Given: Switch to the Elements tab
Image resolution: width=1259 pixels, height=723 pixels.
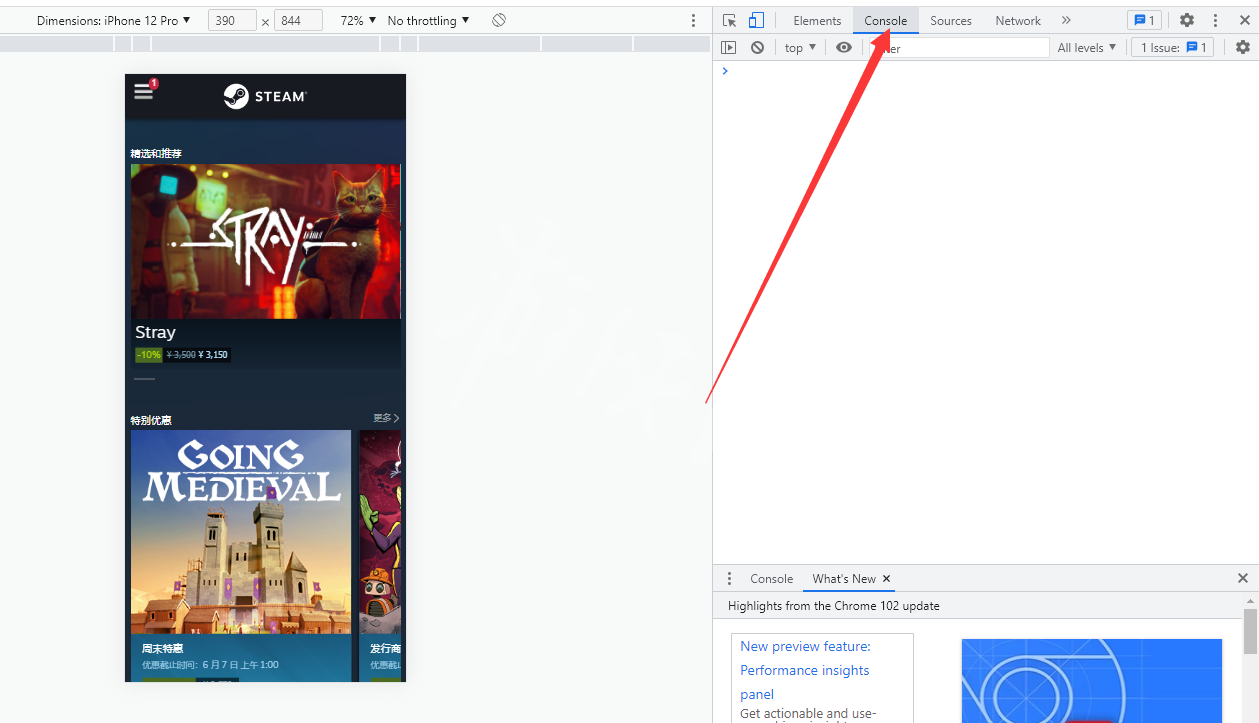Looking at the screenshot, I should [817, 20].
